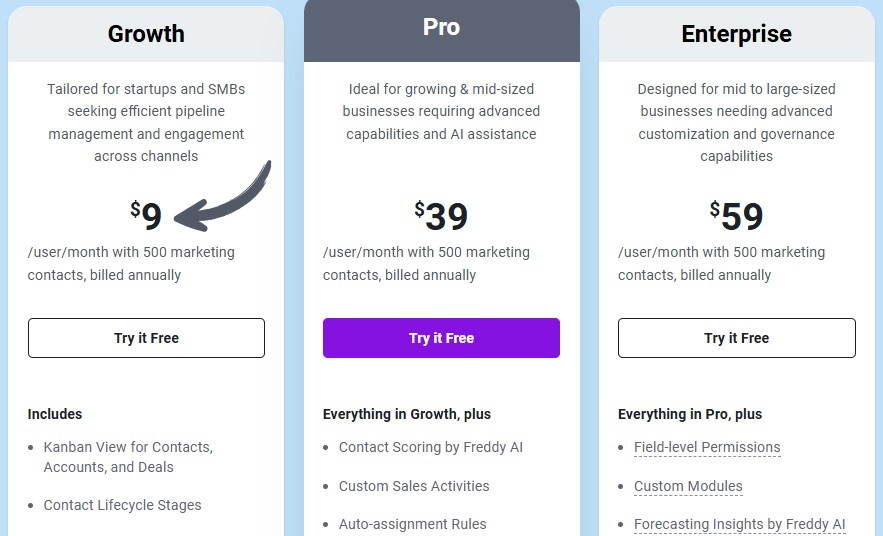883x536 pixels.
Task: Click the $39 Pro price
Action: pos(441,216)
